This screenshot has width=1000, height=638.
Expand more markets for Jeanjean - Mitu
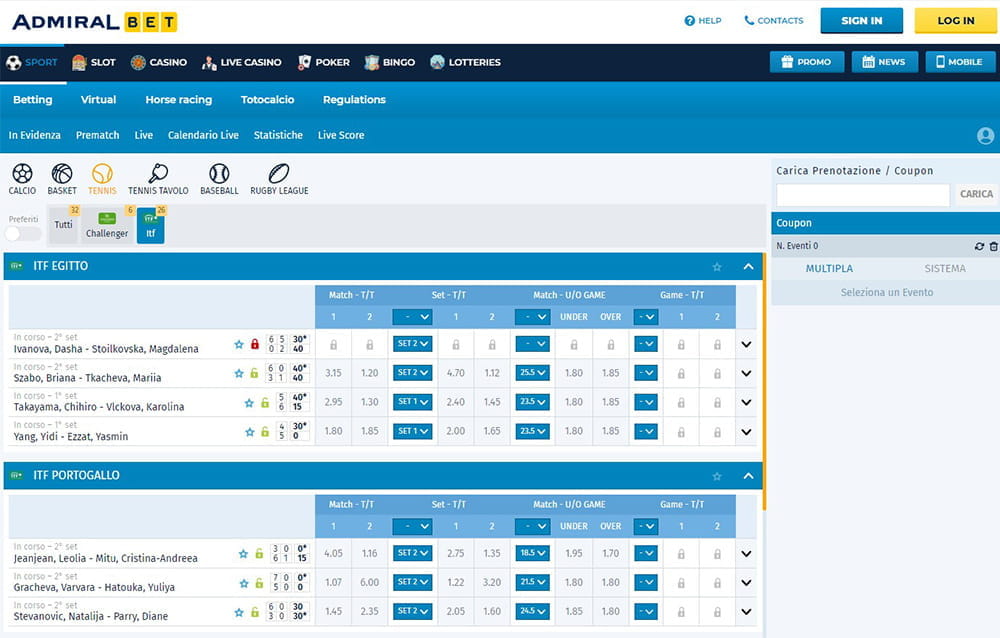coord(746,554)
